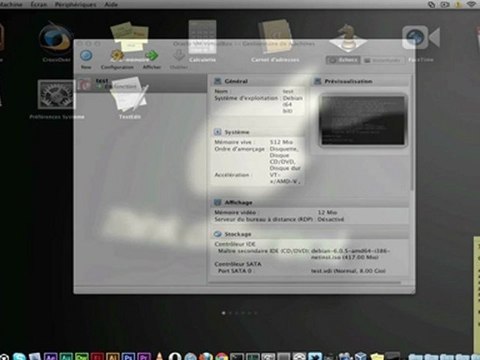Screen dimensions: 480x360
Task: Launch CrossOver from Launchpad
Action: point(55,38)
